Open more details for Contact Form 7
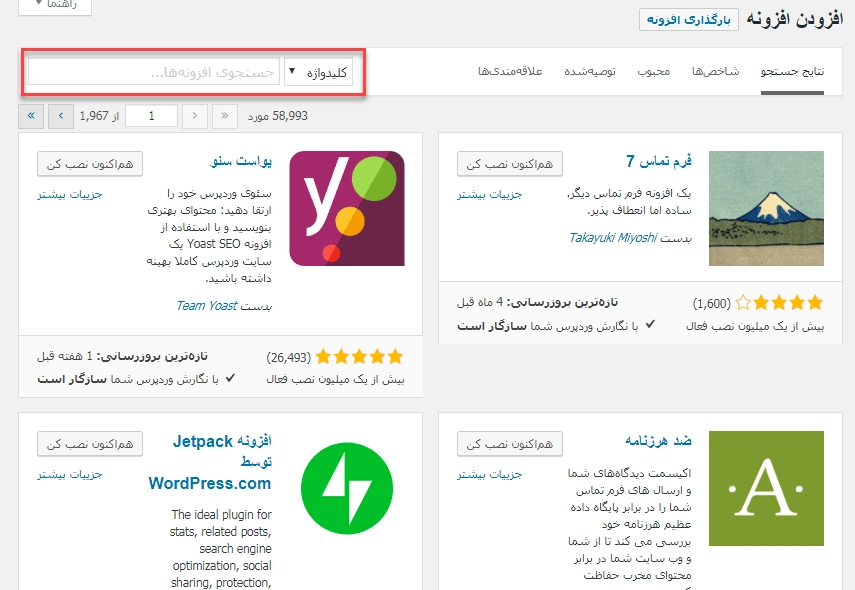 (x=490, y=194)
